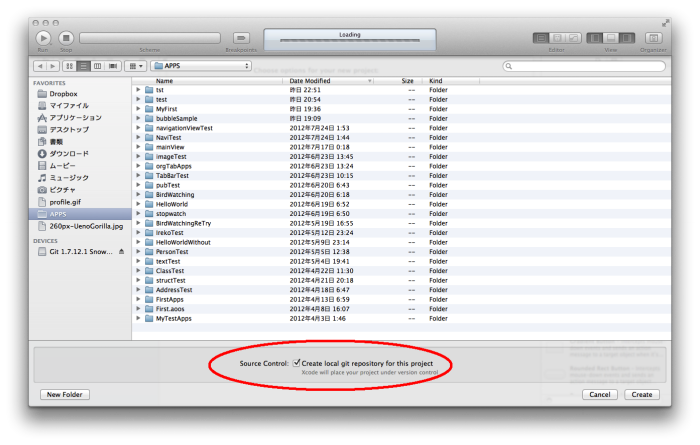Click the Cancel button
The height and width of the screenshot is (445, 700).
coord(600,395)
